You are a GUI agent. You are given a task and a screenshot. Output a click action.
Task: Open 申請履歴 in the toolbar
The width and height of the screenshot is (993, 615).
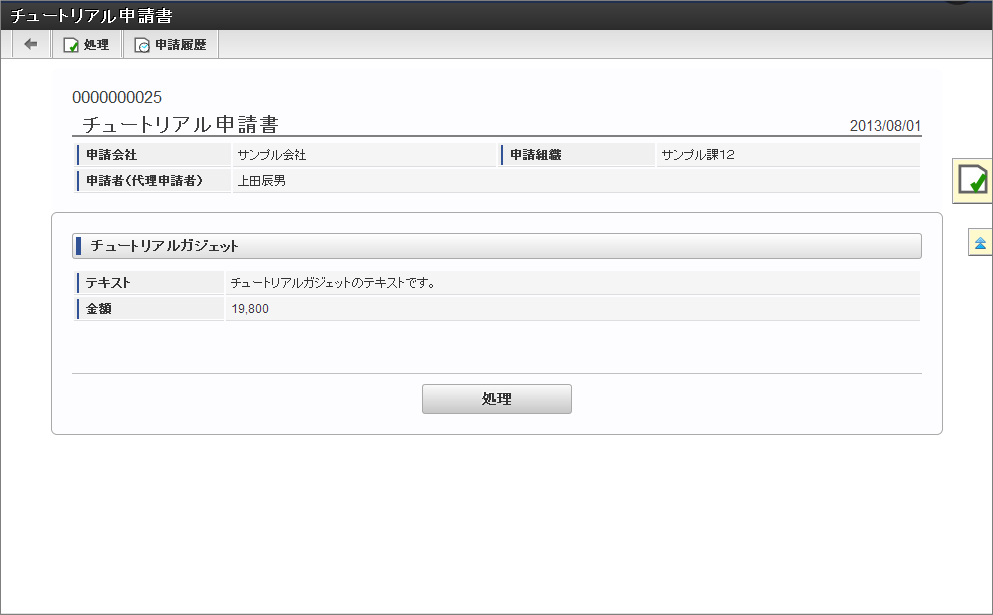point(171,45)
